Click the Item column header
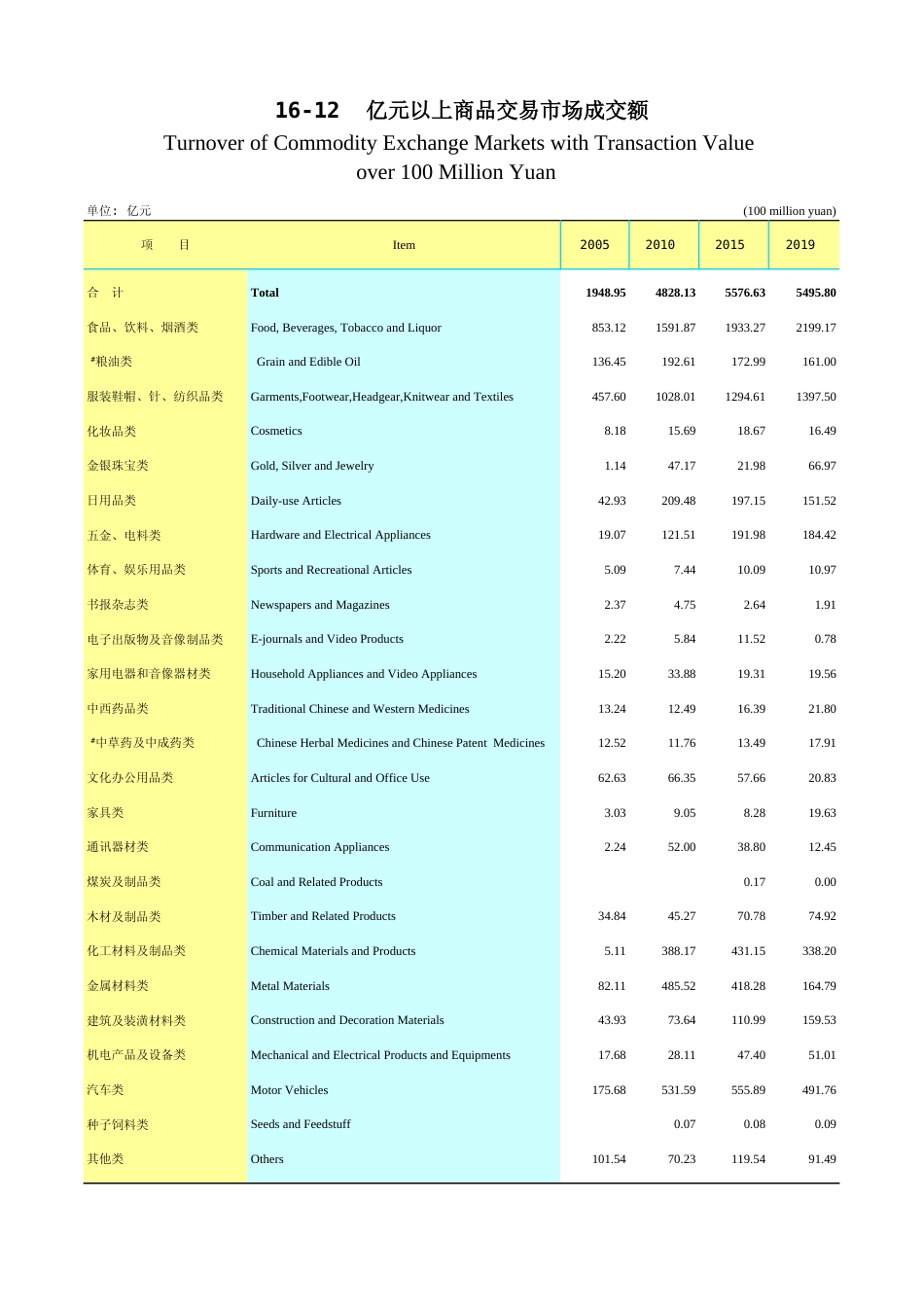924x1307 pixels. pos(404,245)
